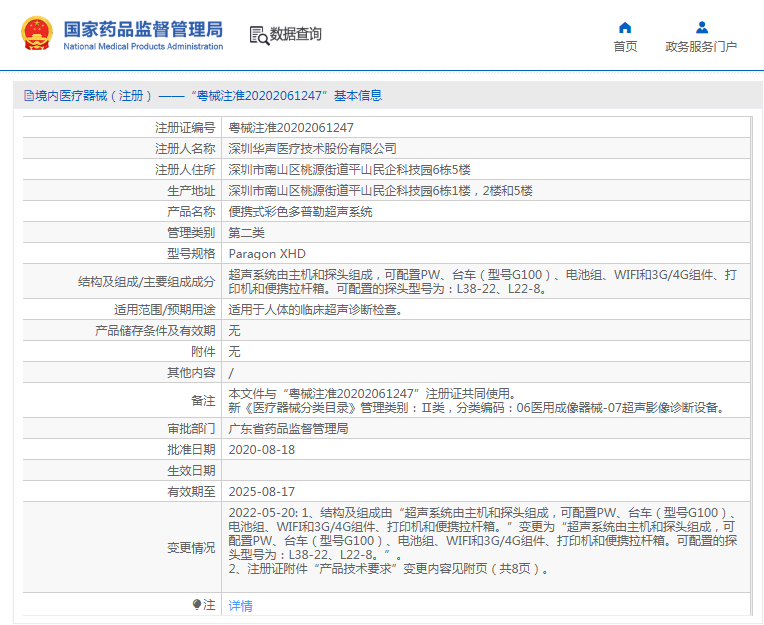Screen dimensions: 764x625
Task: Click the 第二类 management category value
Action: click(247, 232)
